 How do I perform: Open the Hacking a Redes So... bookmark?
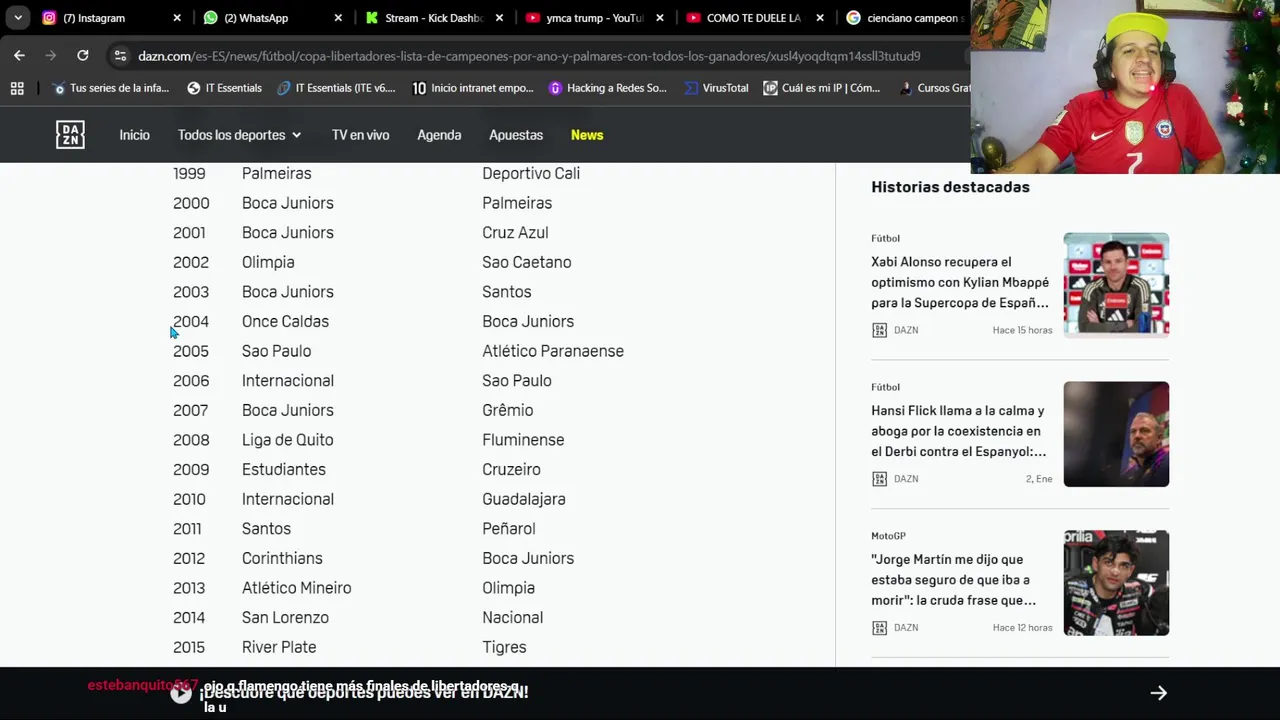tap(607, 88)
